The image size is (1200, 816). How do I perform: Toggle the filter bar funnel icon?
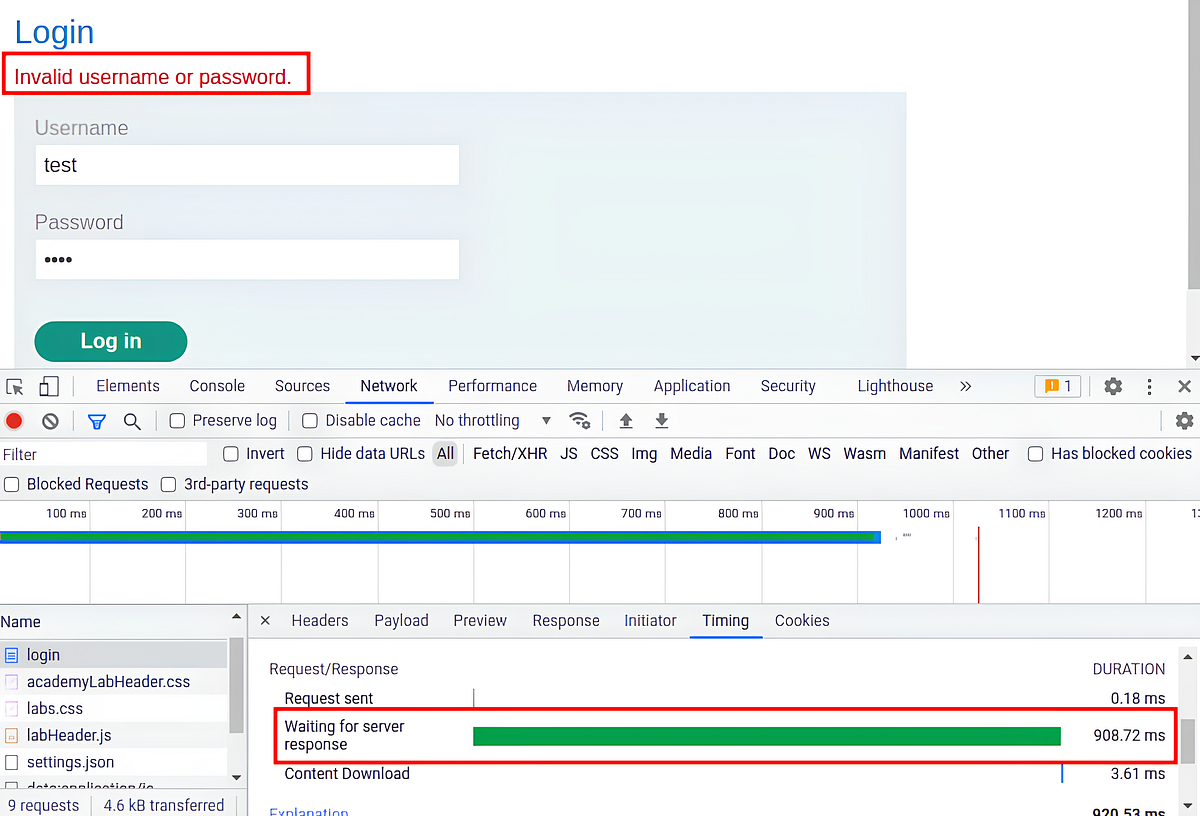point(96,421)
